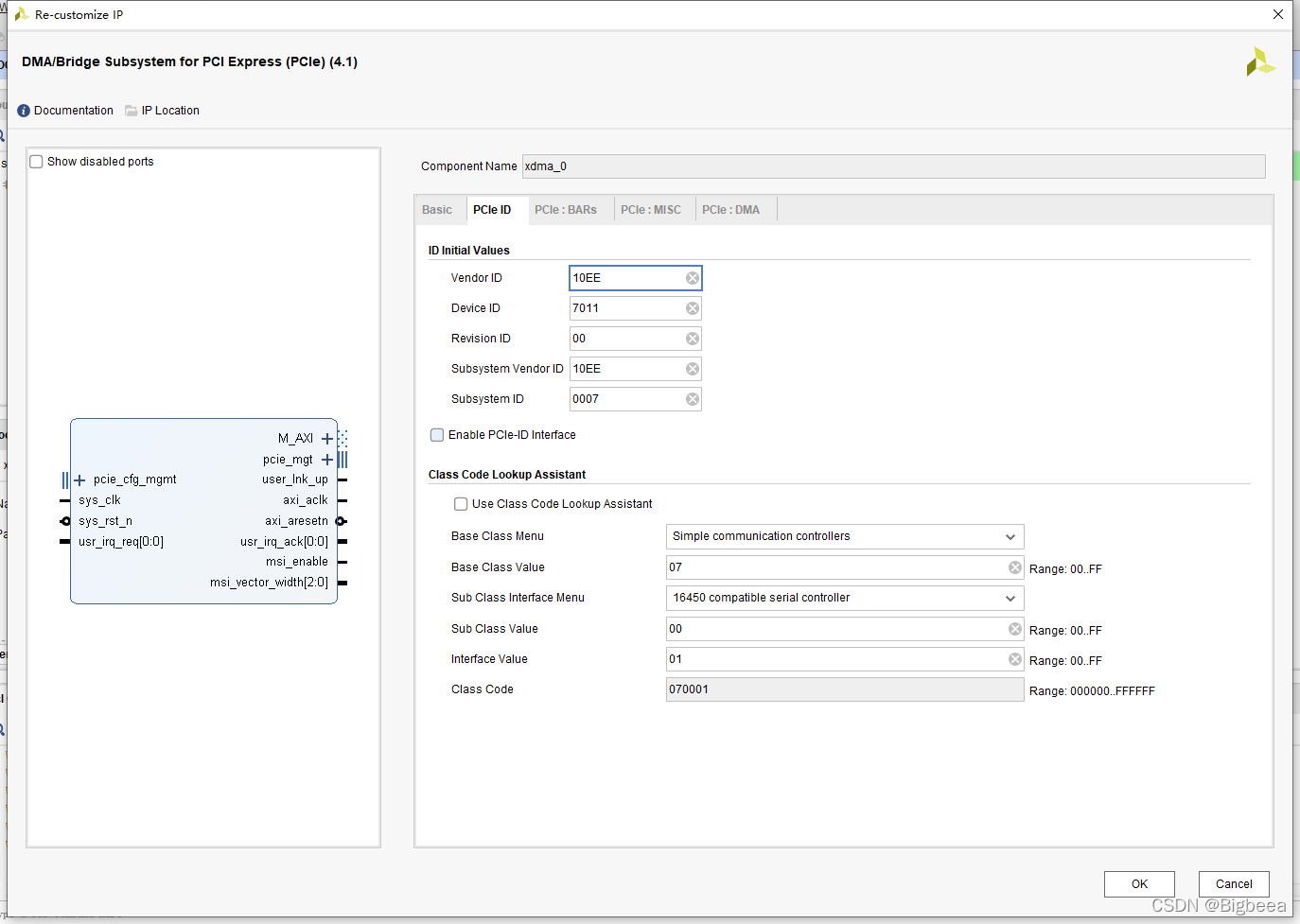Select the axi_aresetn port label
The width and height of the screenshot is (1300, 924).
tap(297, 521)
